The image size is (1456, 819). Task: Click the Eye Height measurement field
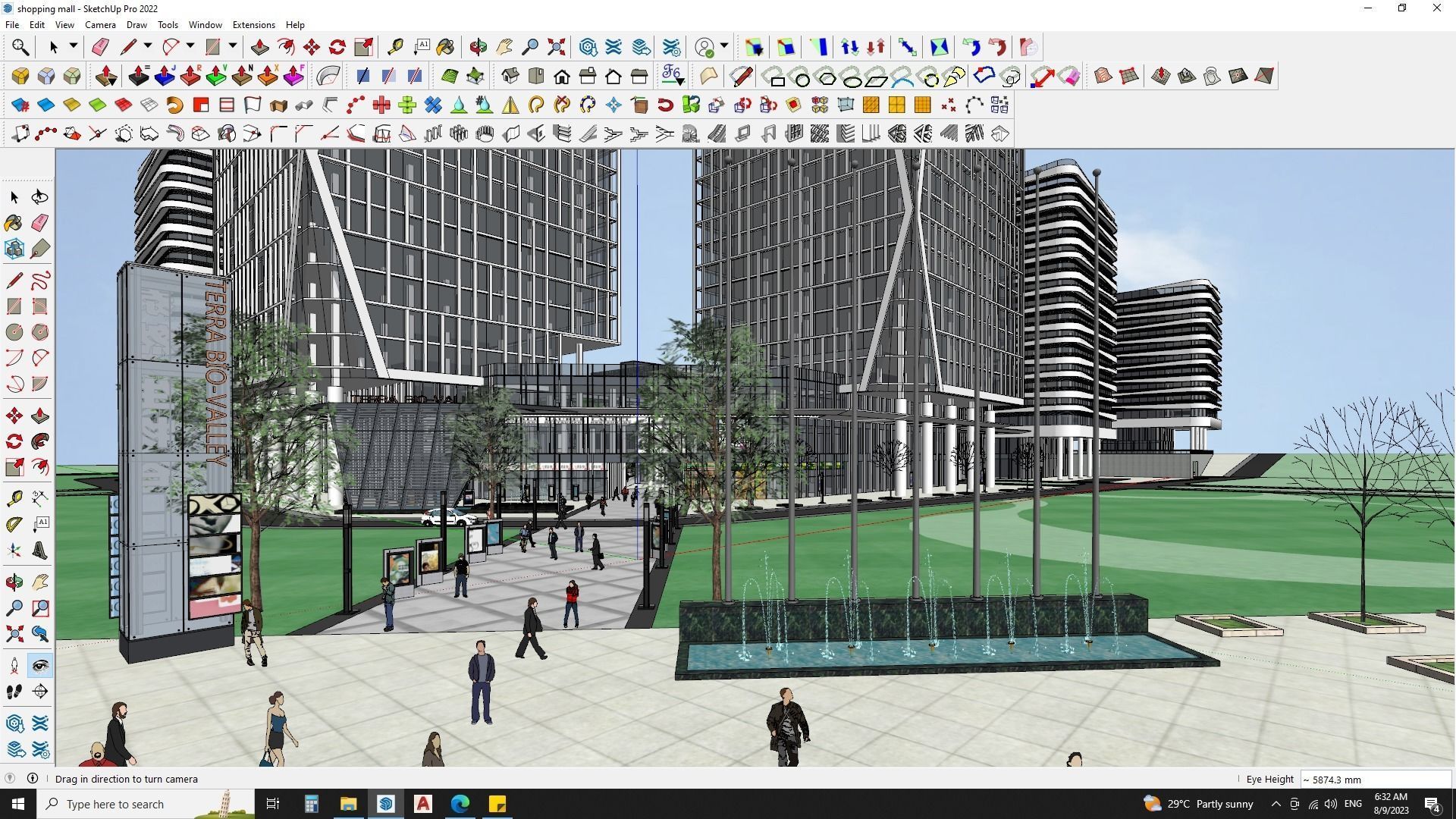pyautogui.click(x=1374, y=780)
